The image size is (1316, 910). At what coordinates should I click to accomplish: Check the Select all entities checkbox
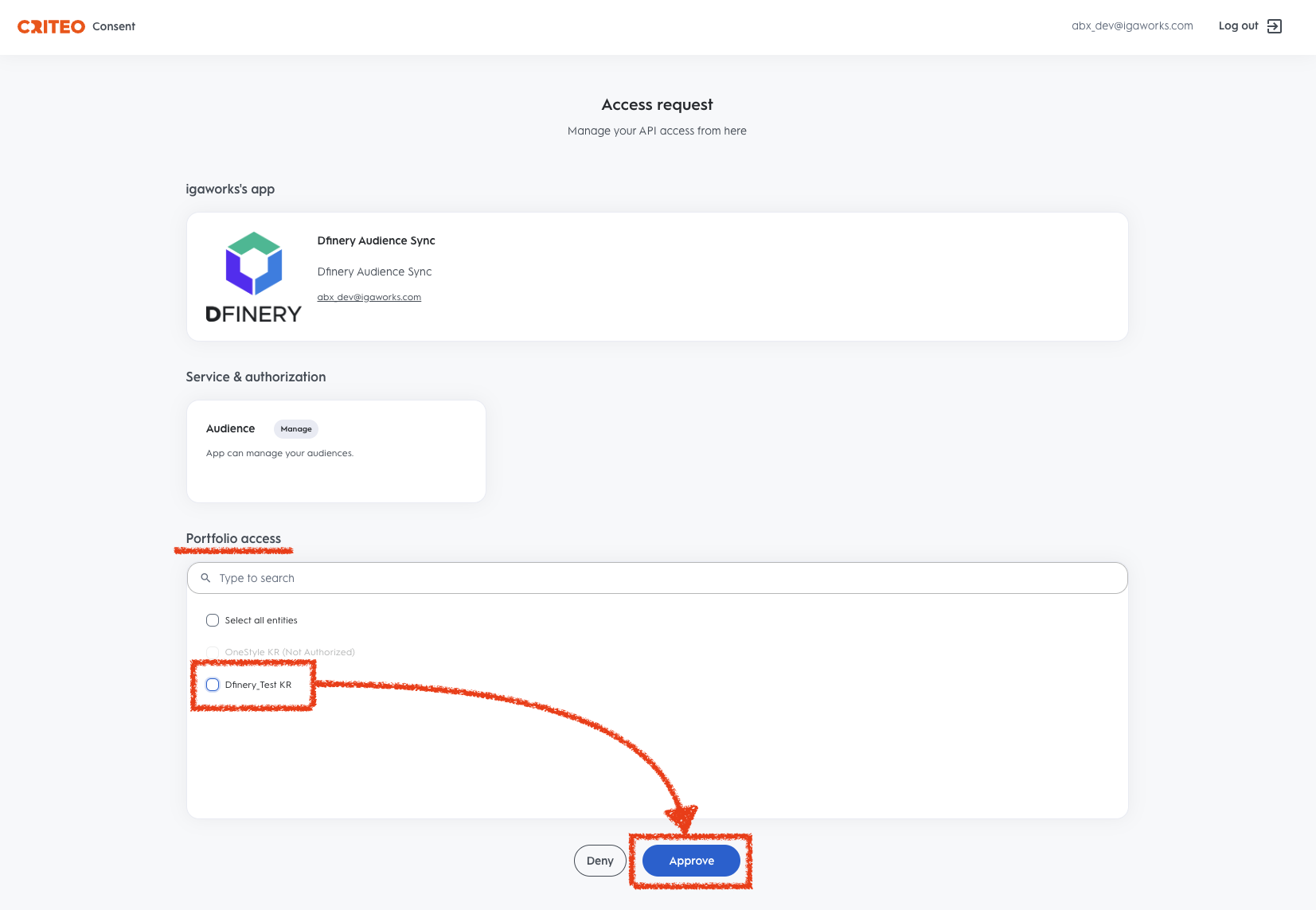213,620
